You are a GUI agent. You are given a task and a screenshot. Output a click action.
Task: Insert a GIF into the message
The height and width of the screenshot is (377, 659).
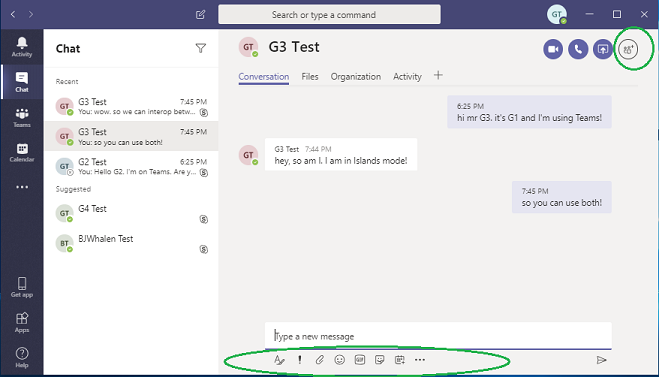360,360
